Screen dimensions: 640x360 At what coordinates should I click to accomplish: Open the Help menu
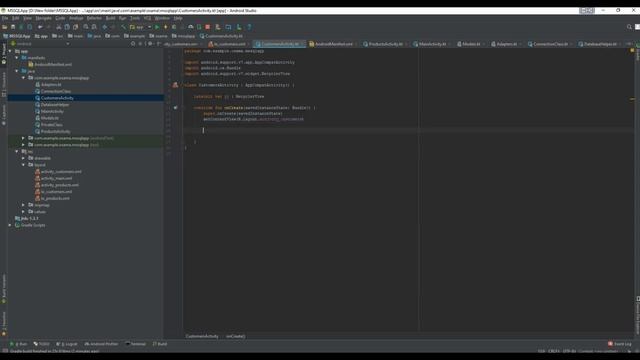pos(178,18)
